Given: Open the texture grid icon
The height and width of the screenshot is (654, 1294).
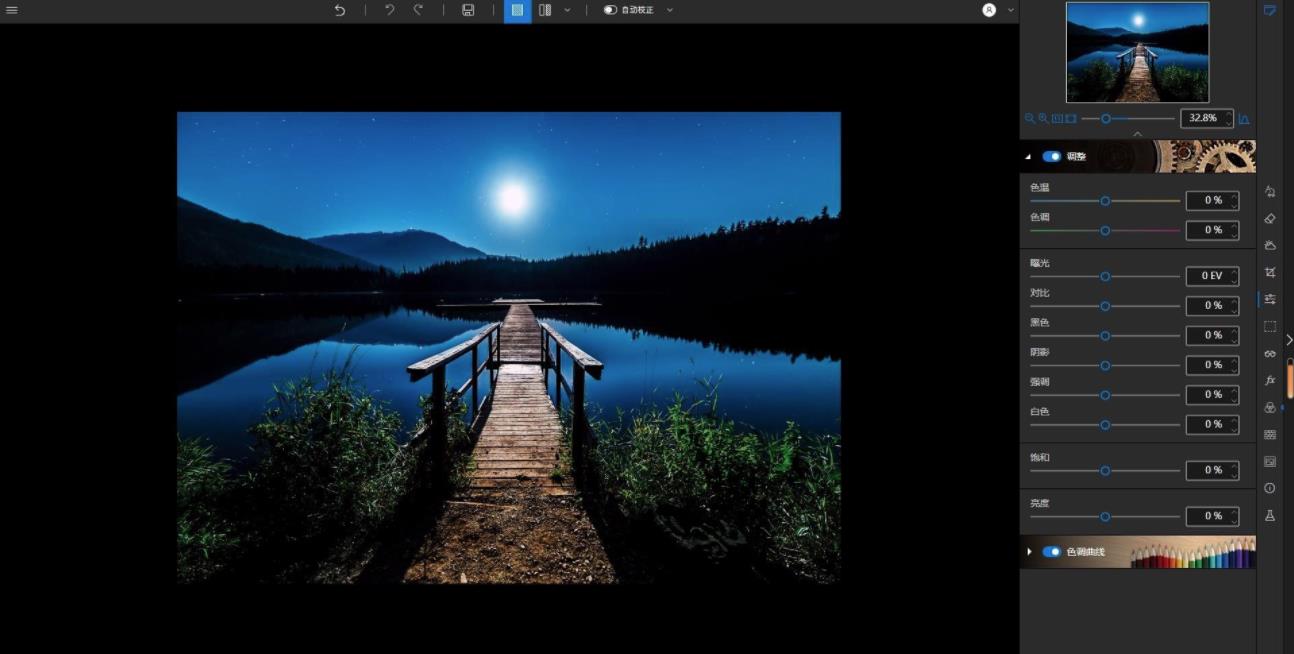Looking at the screenshot, I should coord(1270,435).
